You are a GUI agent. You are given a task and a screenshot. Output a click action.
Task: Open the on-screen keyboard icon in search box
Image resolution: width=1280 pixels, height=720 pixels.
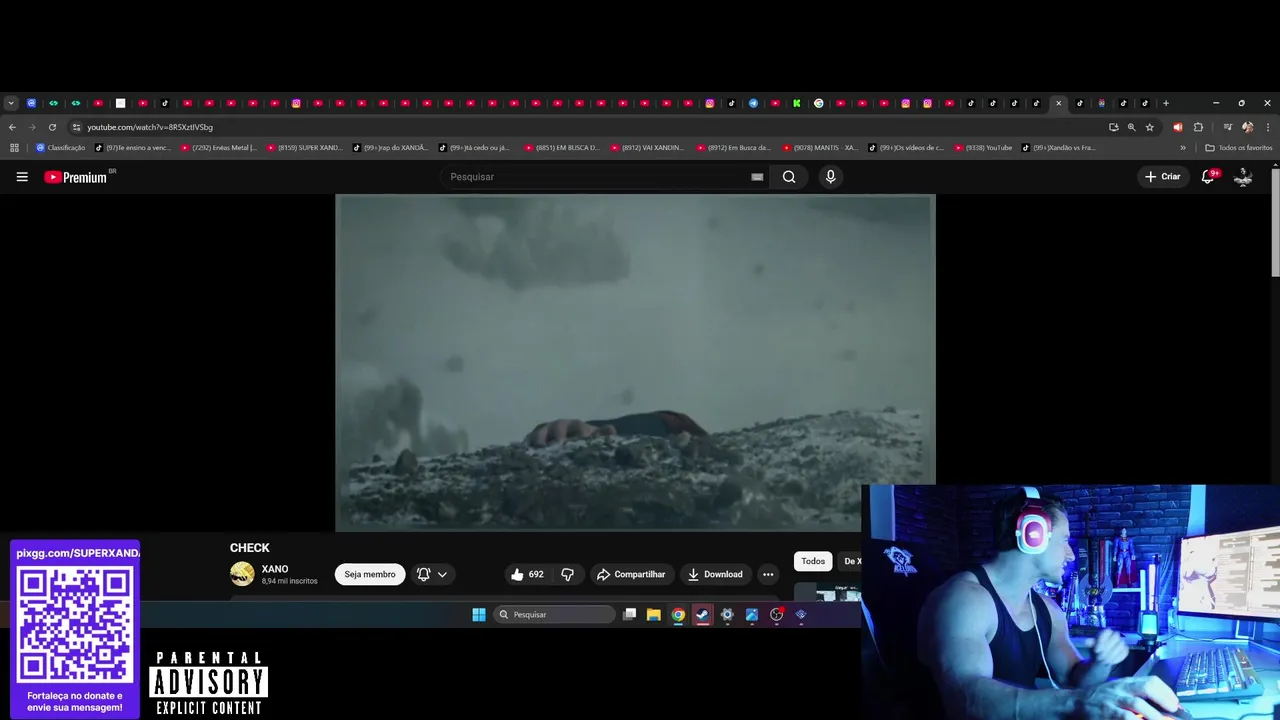(x=757, y=177)
